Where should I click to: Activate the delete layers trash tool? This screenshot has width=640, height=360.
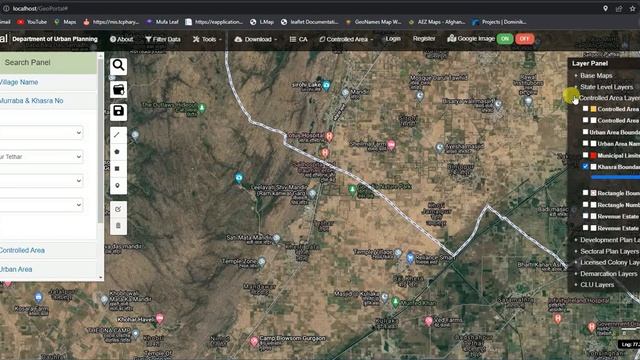[x=118, y=226]
